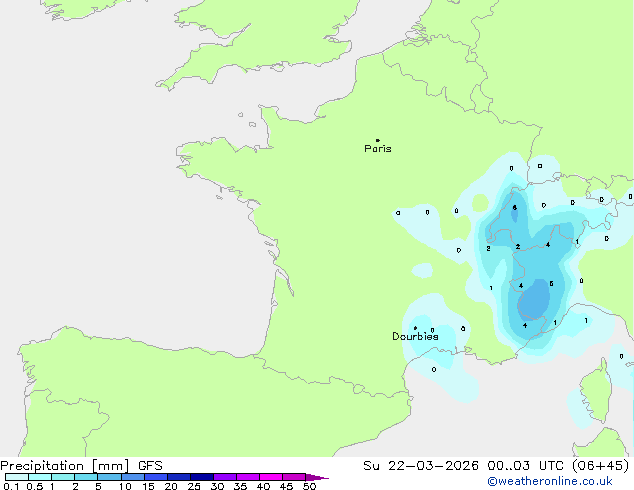
Task: Click the '00..03 UTC' time range text
Action: coord(525,466)
